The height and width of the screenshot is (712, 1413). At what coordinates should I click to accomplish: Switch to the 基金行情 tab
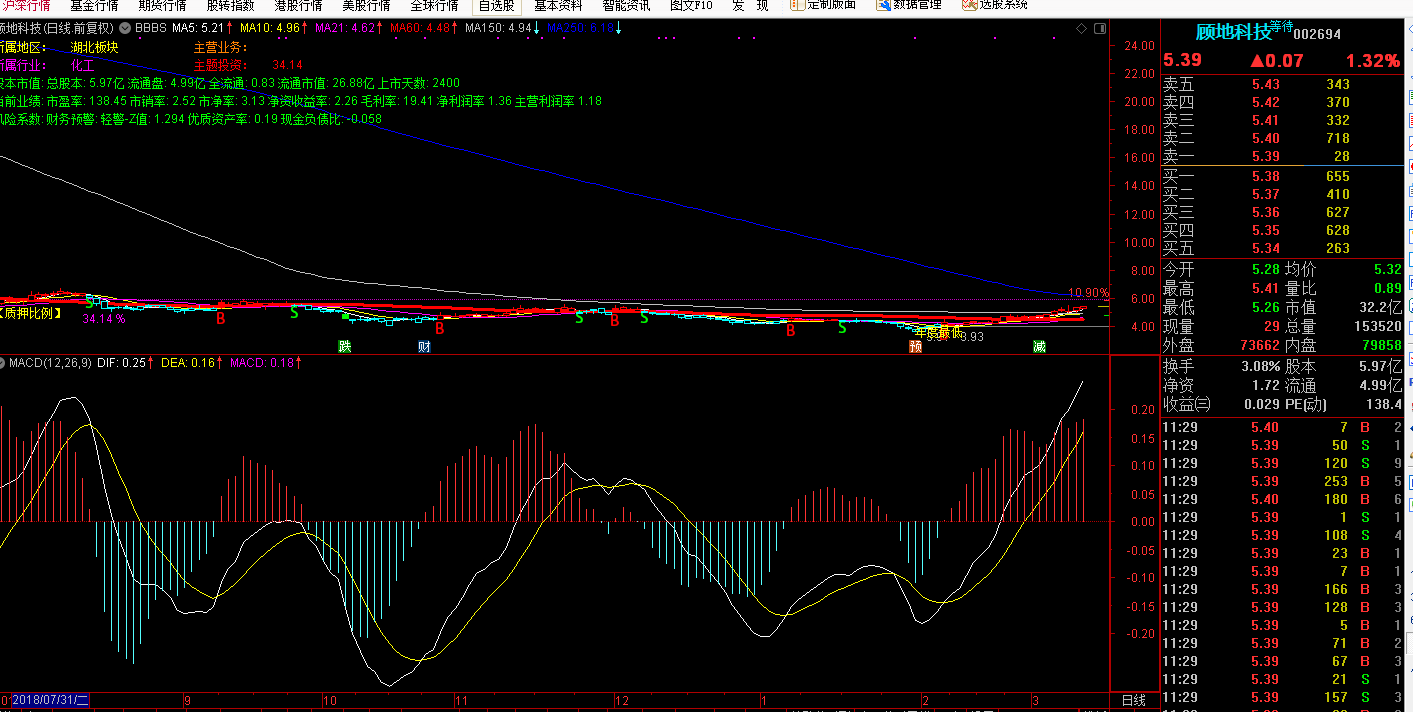94,5
